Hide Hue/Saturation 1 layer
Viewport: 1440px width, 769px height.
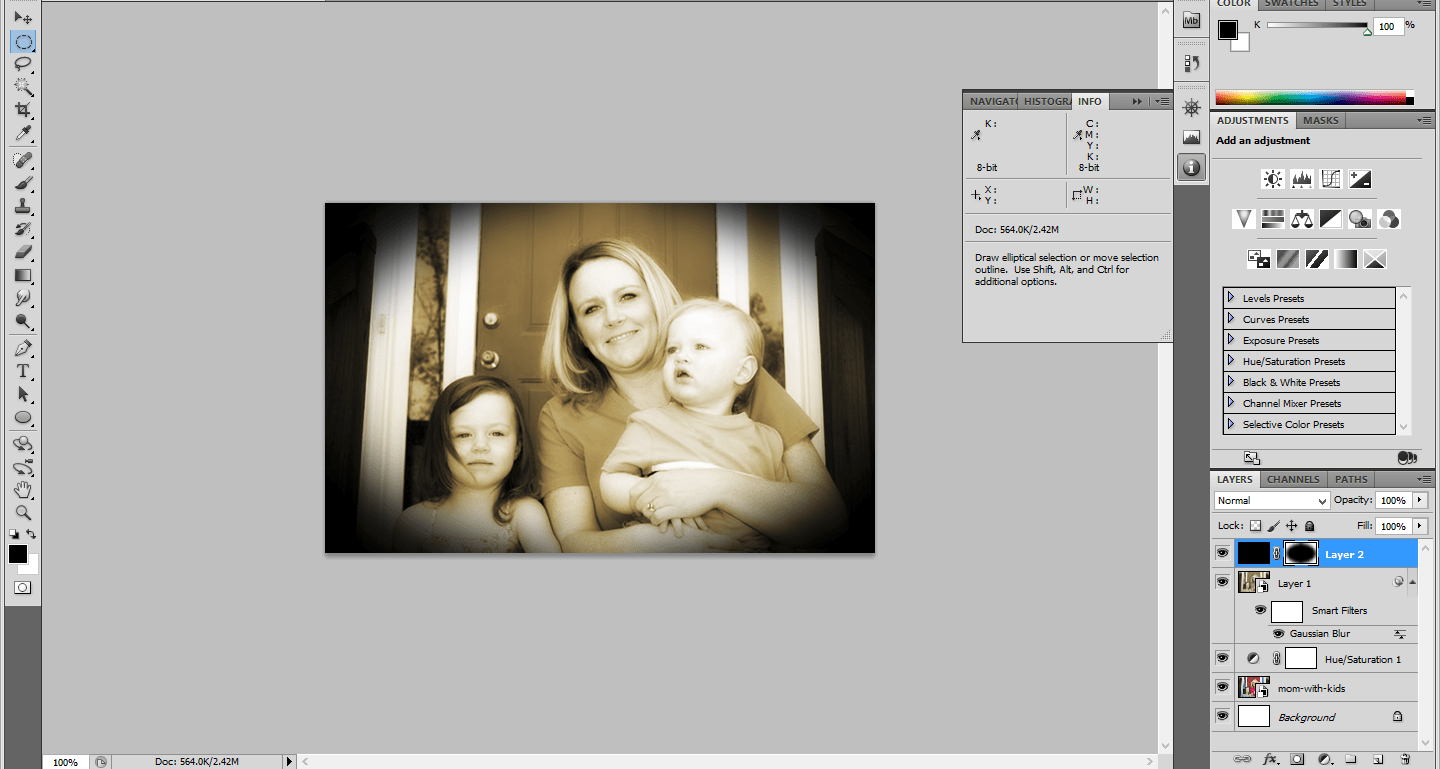click(x=1222, y=658)
